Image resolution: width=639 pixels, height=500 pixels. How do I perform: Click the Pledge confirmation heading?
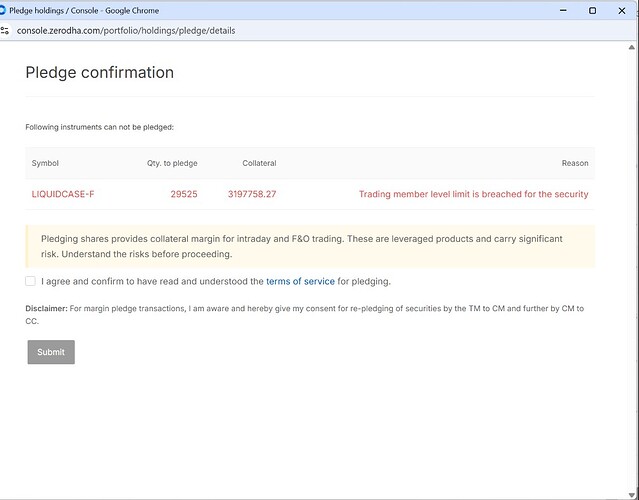(99, 73)
